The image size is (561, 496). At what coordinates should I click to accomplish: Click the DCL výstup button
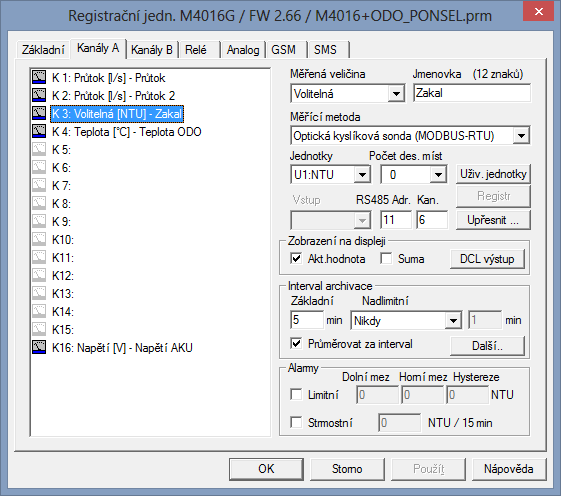click(487, 259)
